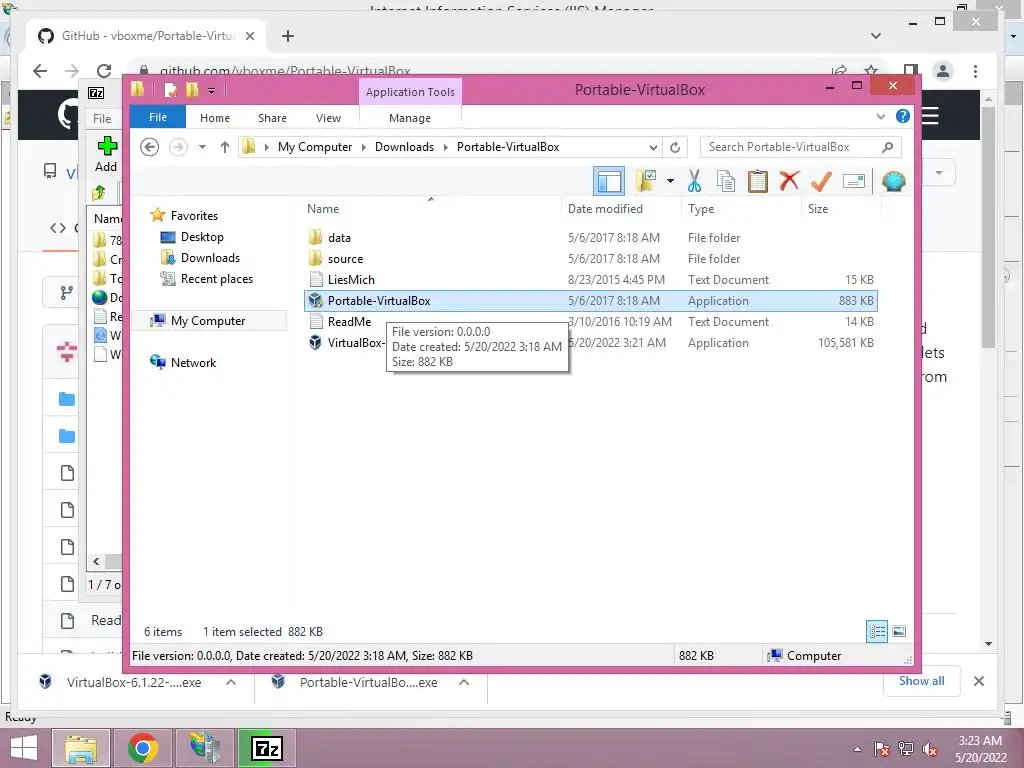Switch to large icons view icon
The width and height of the screenshot is (1024, 768).
coord(899,631)
